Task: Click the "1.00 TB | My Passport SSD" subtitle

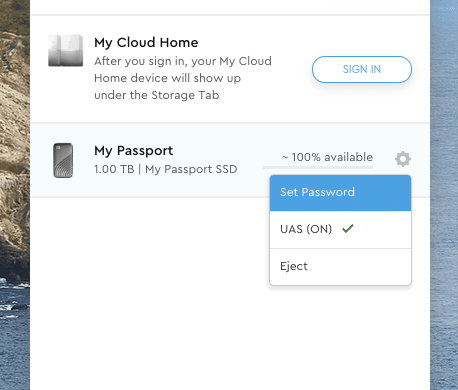Action: click(166, 169)
